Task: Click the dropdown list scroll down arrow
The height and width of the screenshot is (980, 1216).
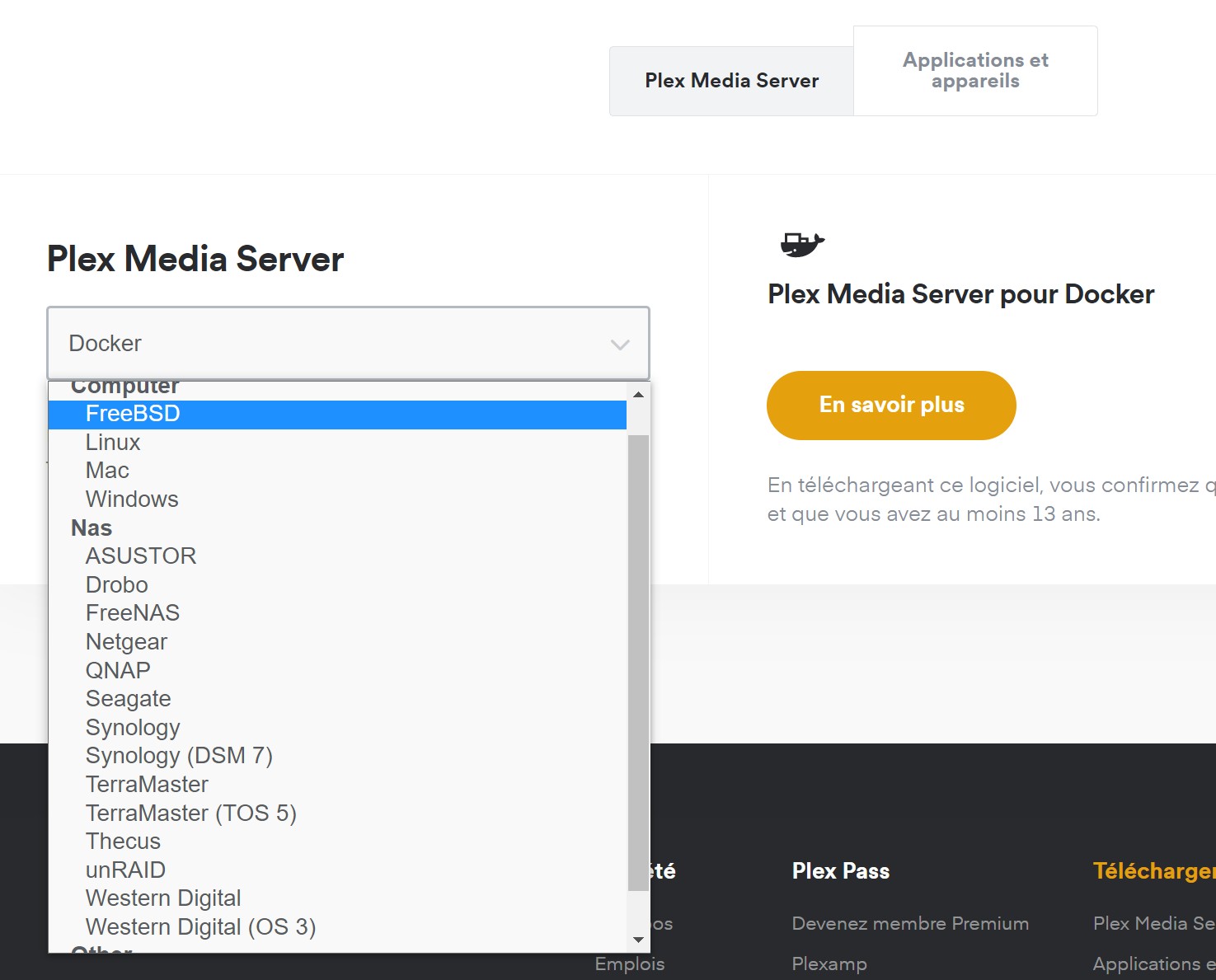Action: (638, 940)
